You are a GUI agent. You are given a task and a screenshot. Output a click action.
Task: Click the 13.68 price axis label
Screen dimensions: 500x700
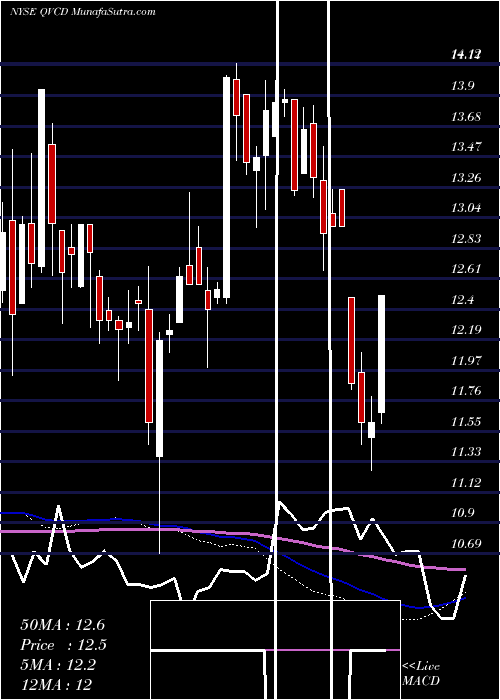pos(466,117)
